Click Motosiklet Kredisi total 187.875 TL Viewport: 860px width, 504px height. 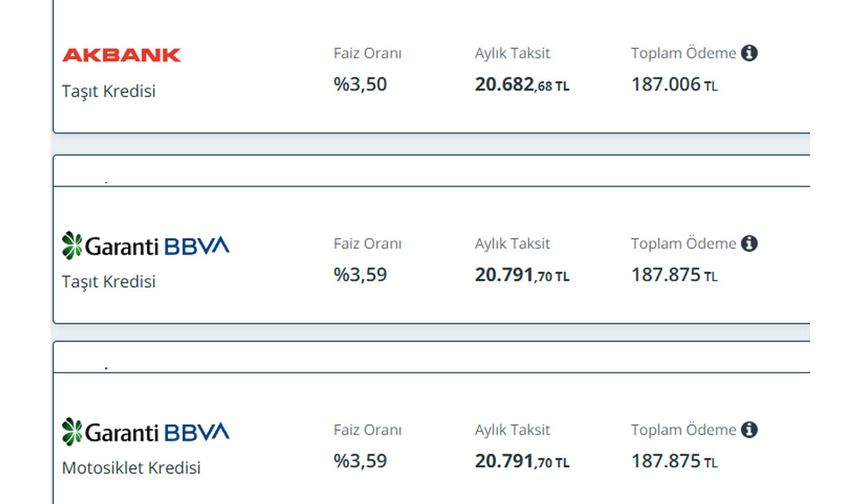point(674,461)
